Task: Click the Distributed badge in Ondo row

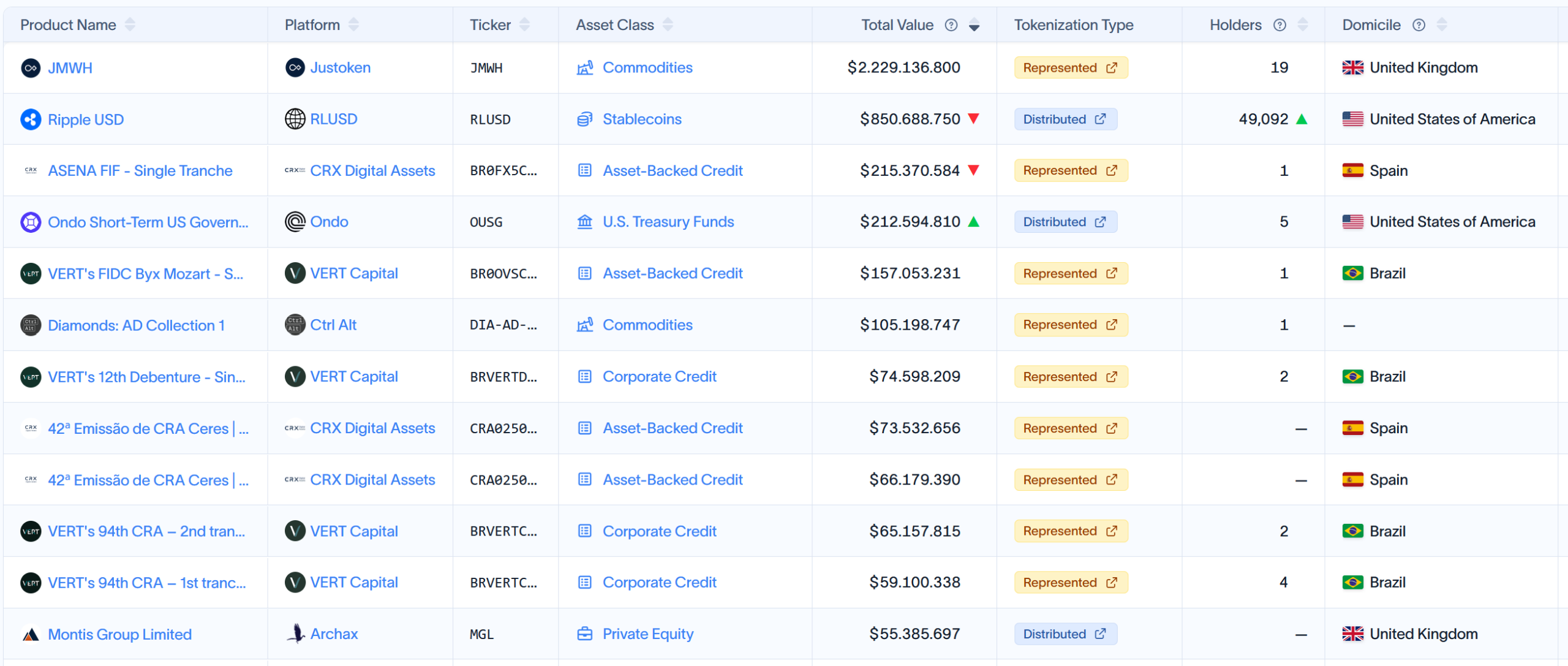Action: [1065, 222]
